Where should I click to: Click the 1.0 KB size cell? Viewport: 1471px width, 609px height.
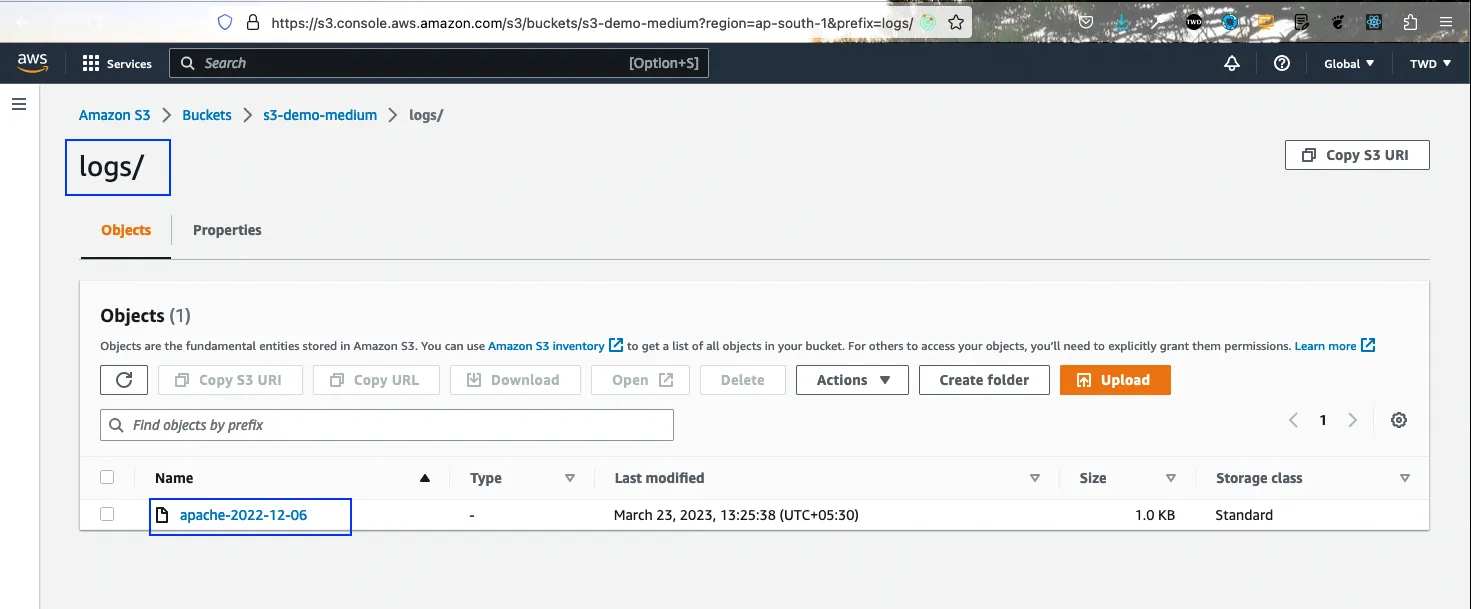(x=1153, y=515)
